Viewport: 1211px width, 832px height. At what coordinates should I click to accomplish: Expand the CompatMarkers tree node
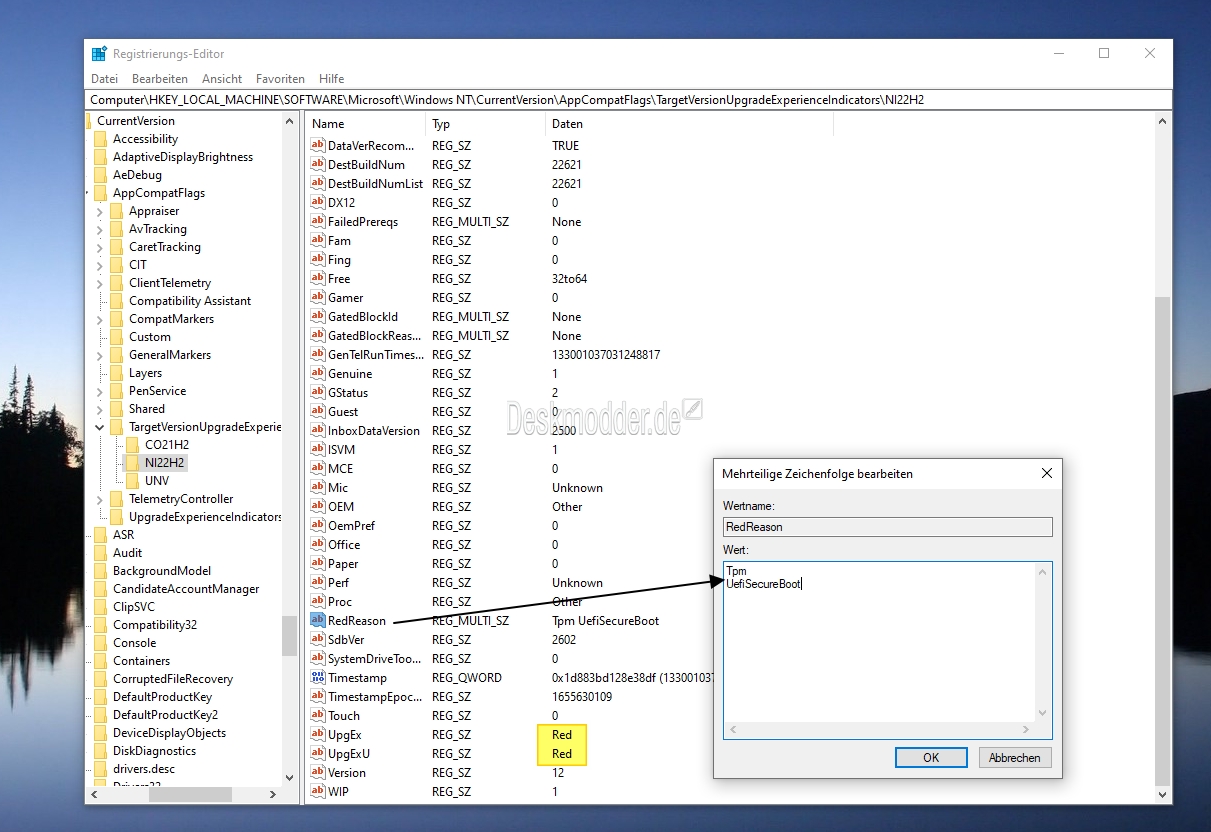coord(99,319)
